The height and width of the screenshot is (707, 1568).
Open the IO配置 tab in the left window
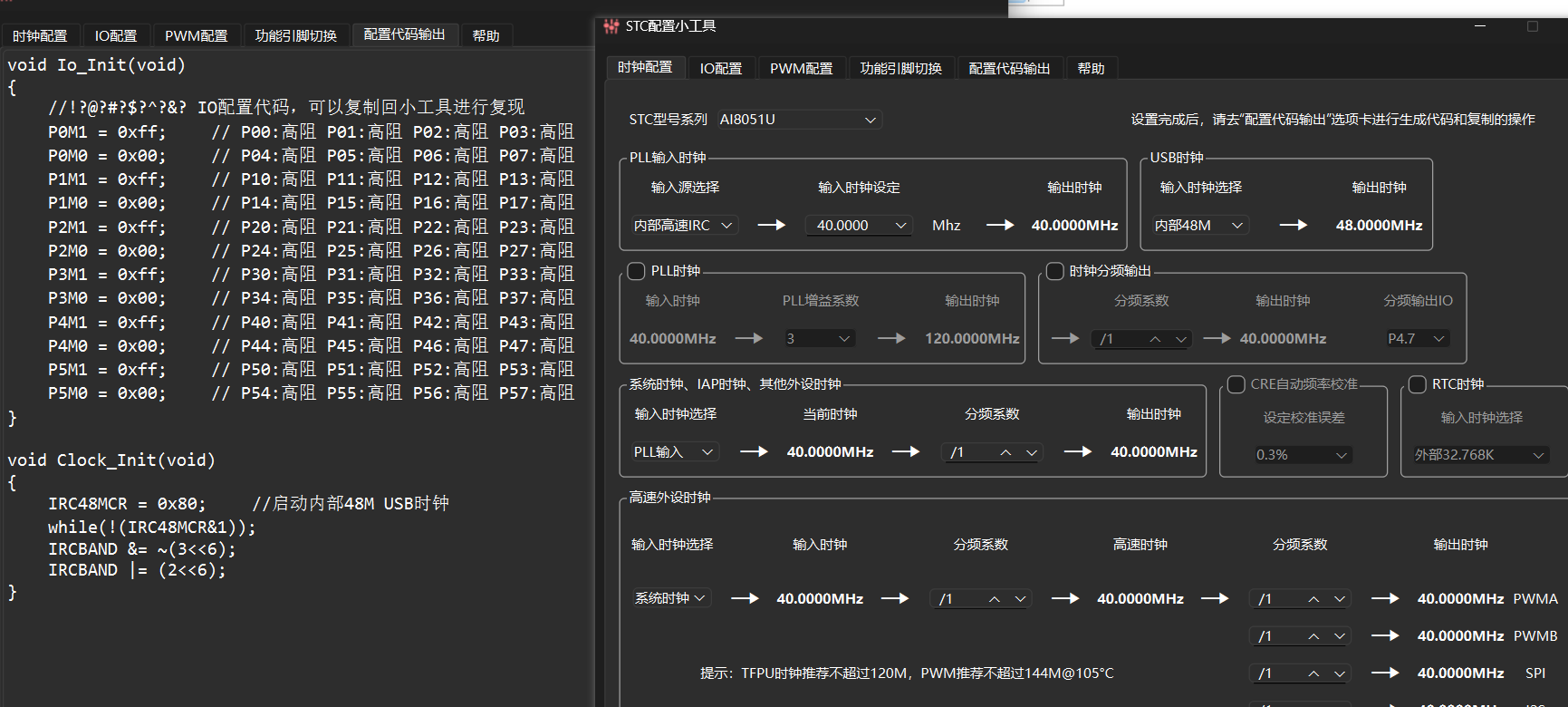116,35
